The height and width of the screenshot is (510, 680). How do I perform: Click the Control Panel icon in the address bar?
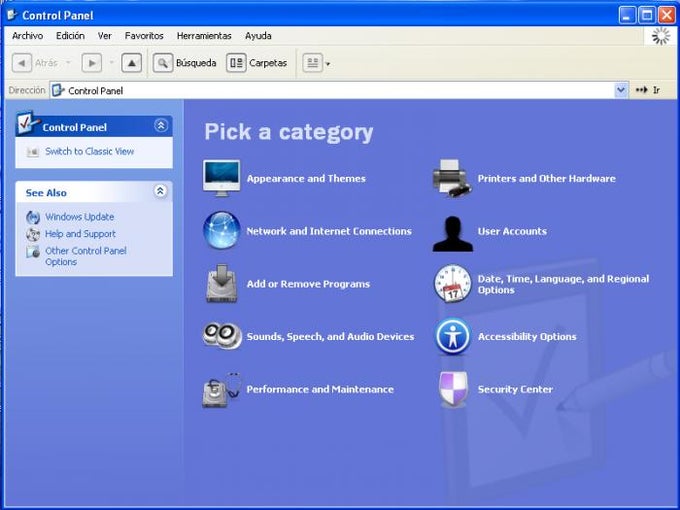pyautogui.click(x=58, y=90)
